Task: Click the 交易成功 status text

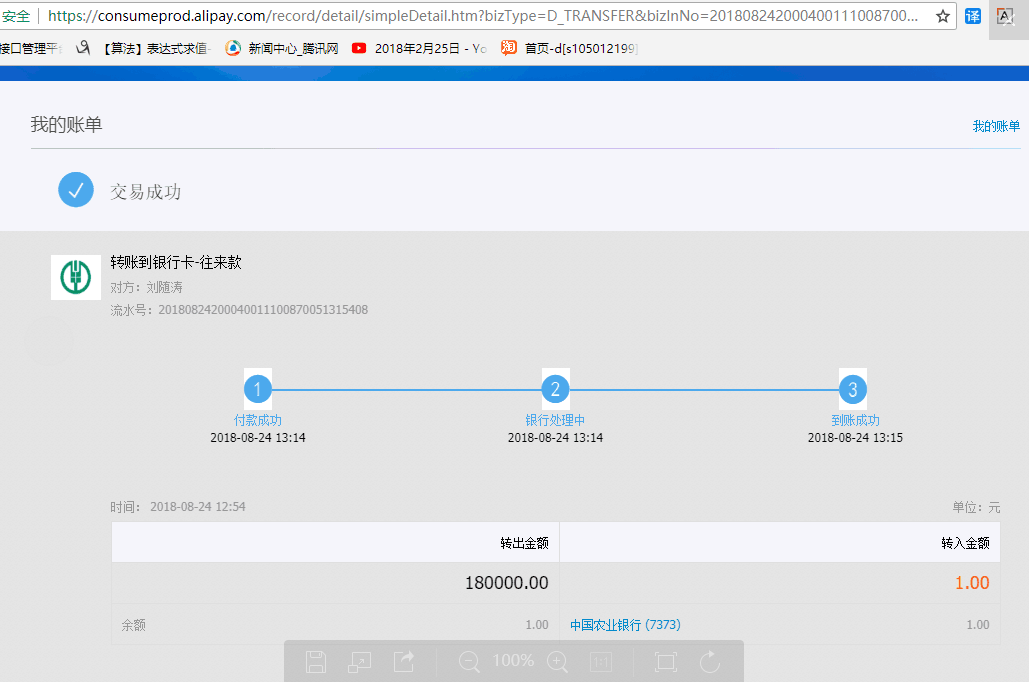Action: point(146,192)
